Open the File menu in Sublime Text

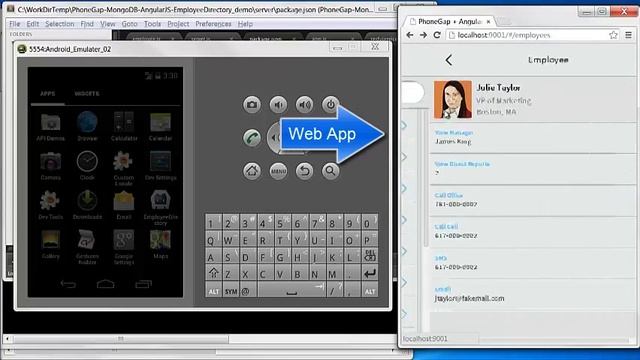pos(15,24)
